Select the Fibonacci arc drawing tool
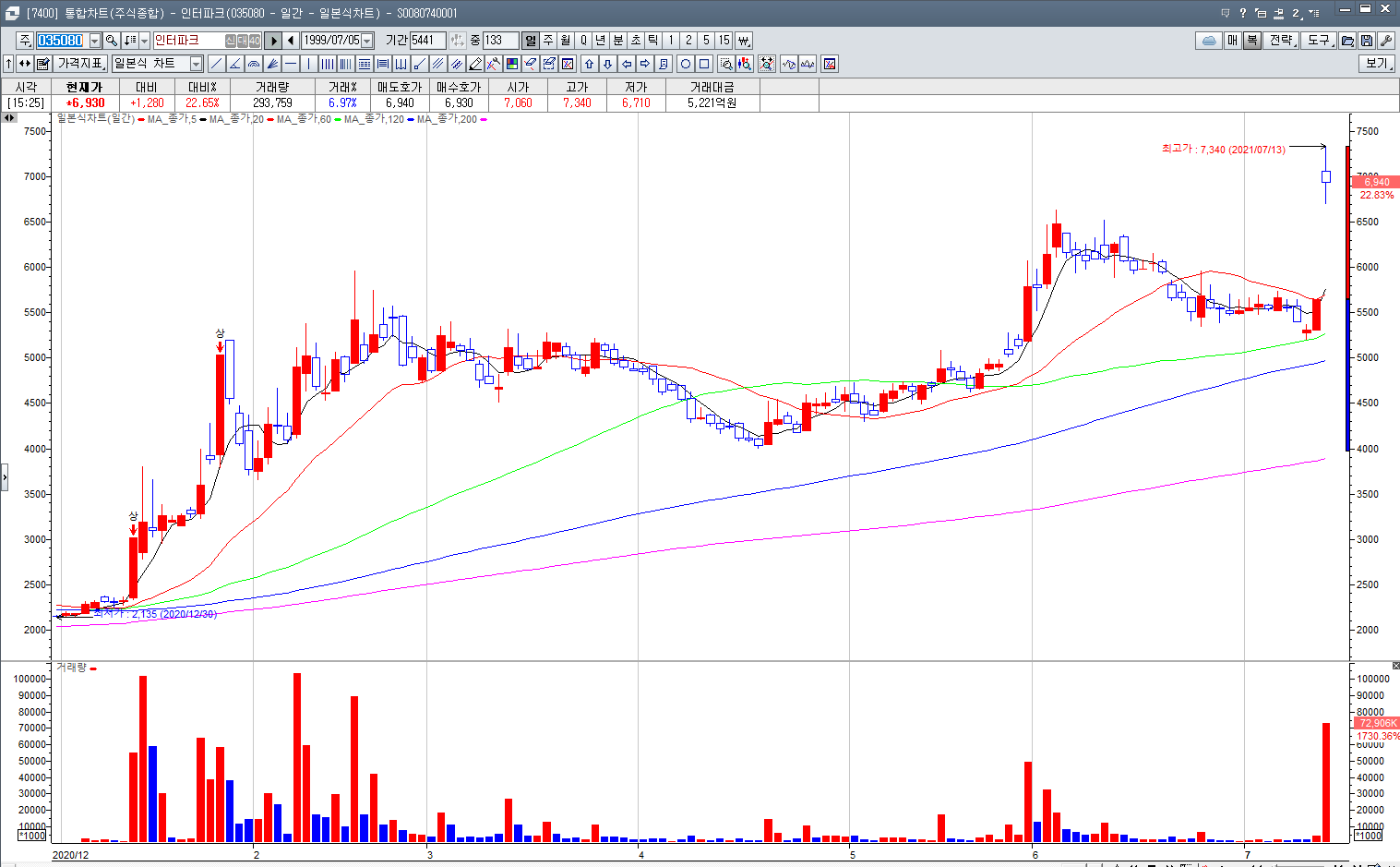This screenshot has height=867, width=1400. coord(254,64)
